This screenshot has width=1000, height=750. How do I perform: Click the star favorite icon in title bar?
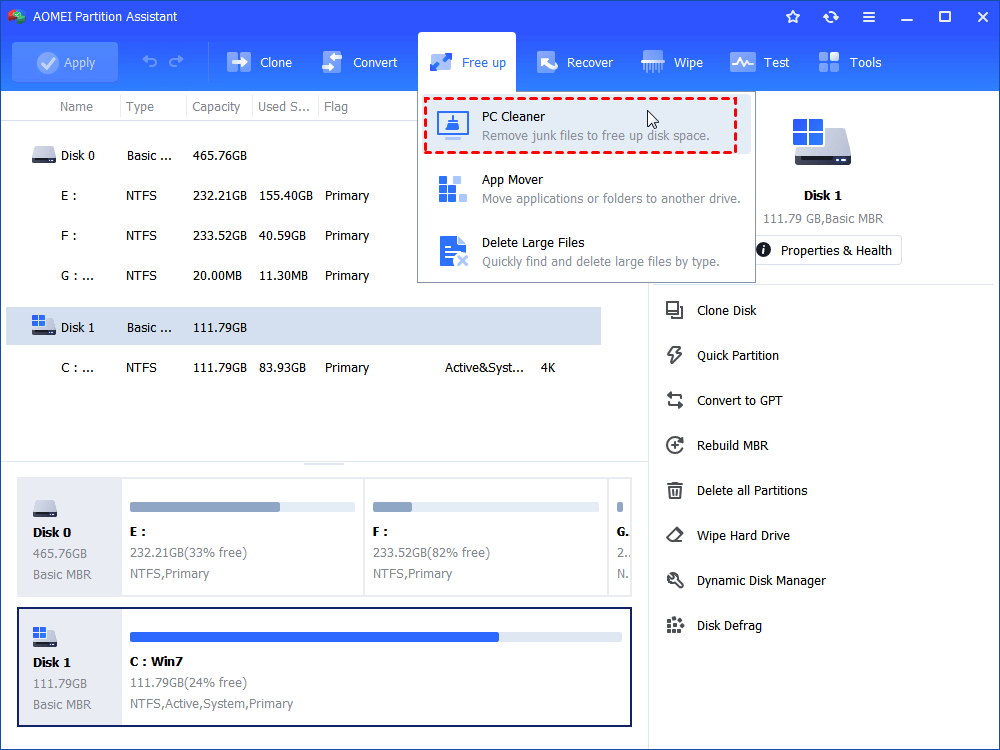pyautogui.click(x=792, y=16)
